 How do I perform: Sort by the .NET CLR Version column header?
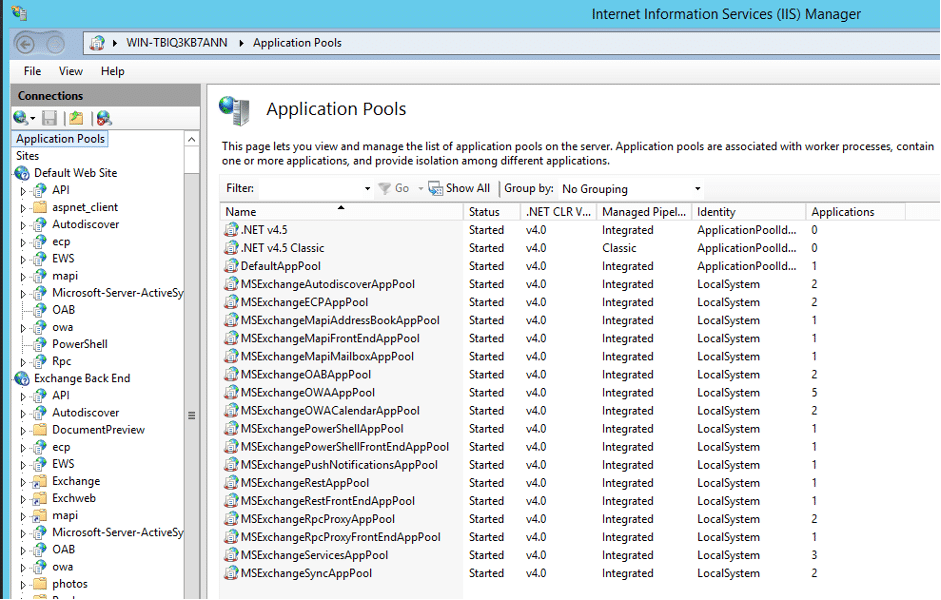pyautogui.click(x=559, y=212)
